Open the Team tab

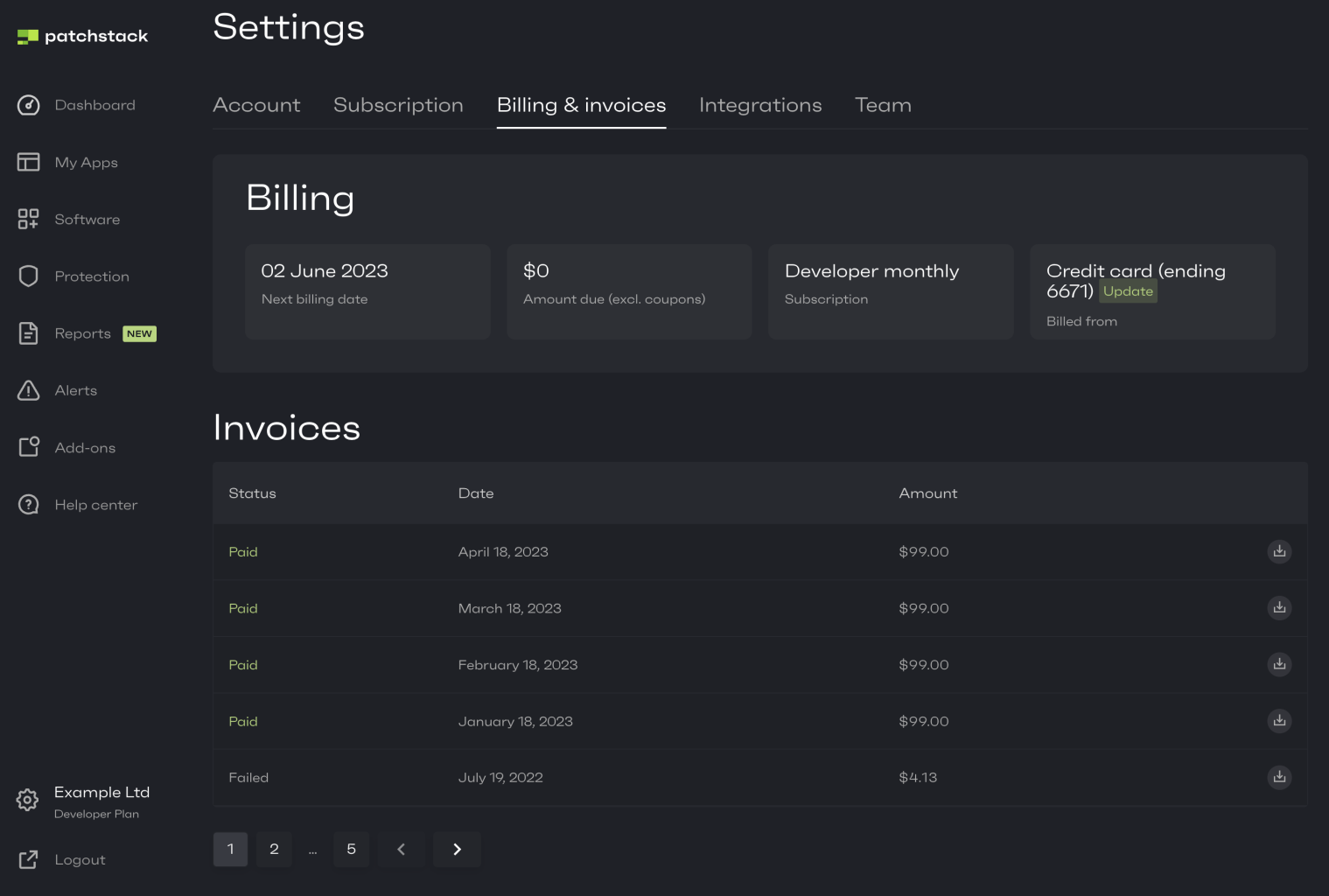pyautogui.click(x=883, y=105)
